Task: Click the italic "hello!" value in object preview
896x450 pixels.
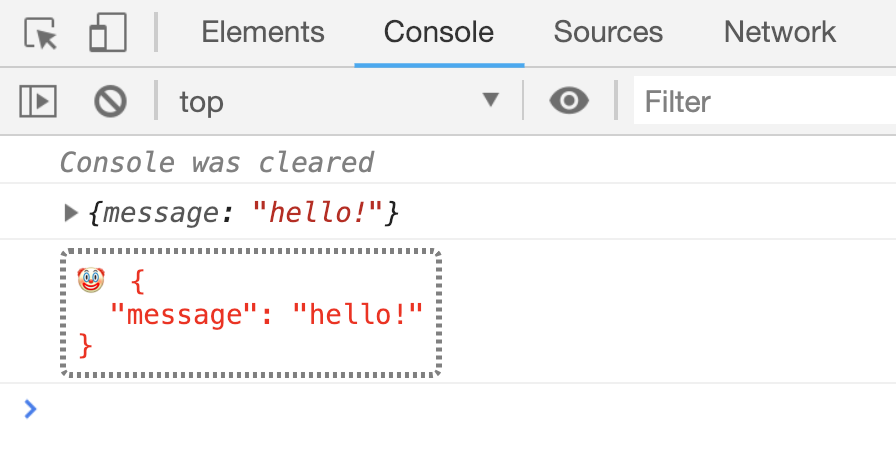Action: (x=318, y=212)
